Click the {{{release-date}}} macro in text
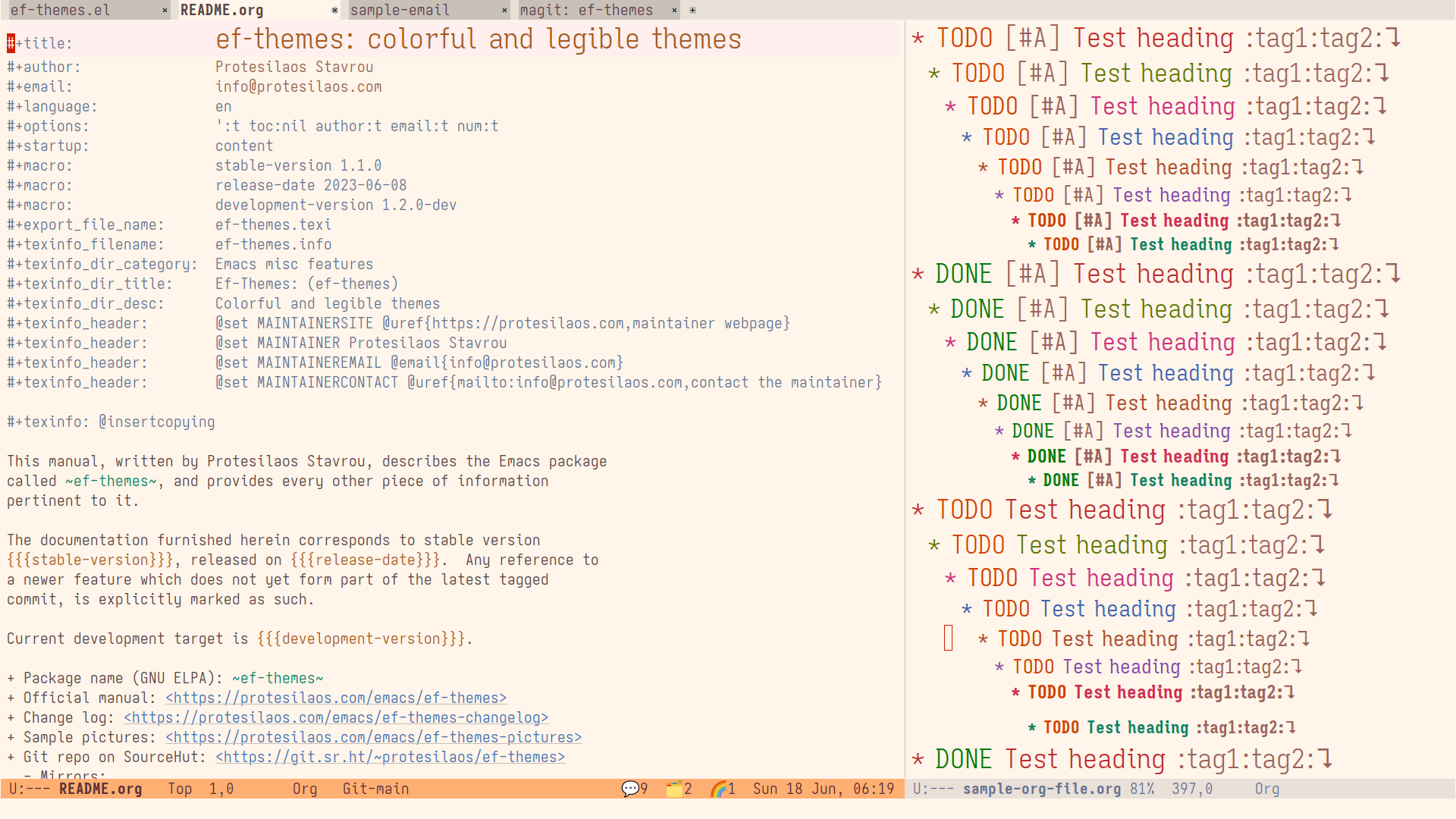1456x819 pixels. tap(366, 560)
